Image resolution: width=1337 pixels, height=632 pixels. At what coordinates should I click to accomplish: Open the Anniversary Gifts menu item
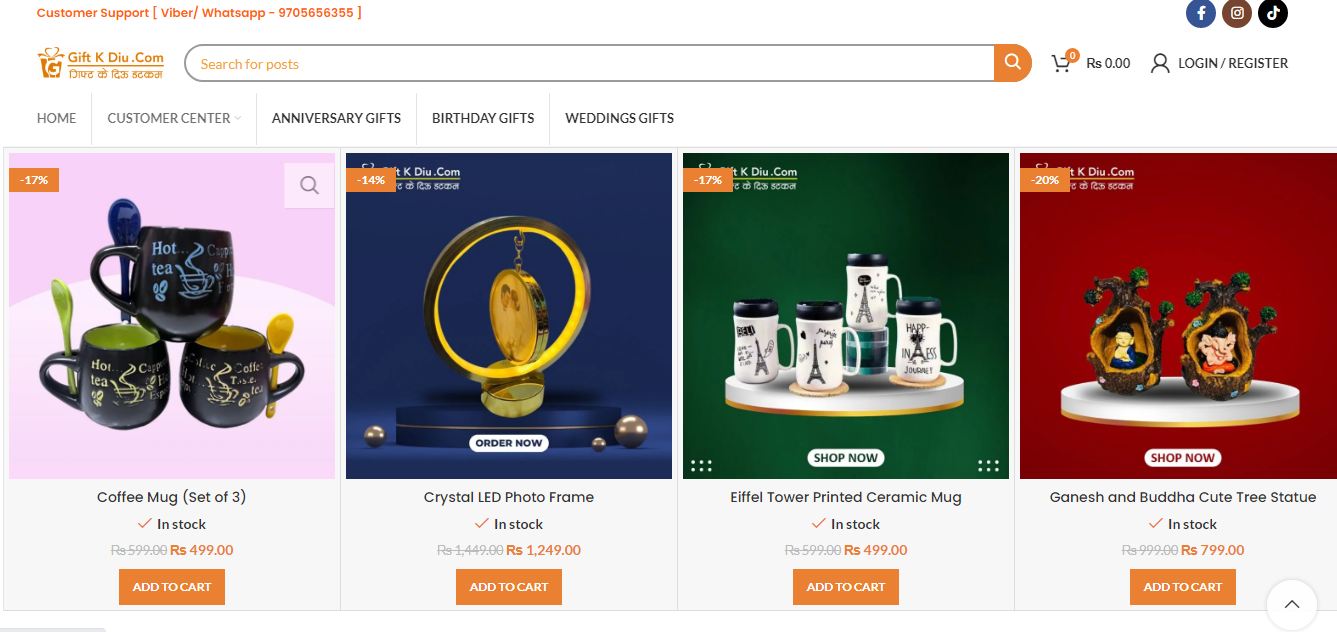pos(336,118)
